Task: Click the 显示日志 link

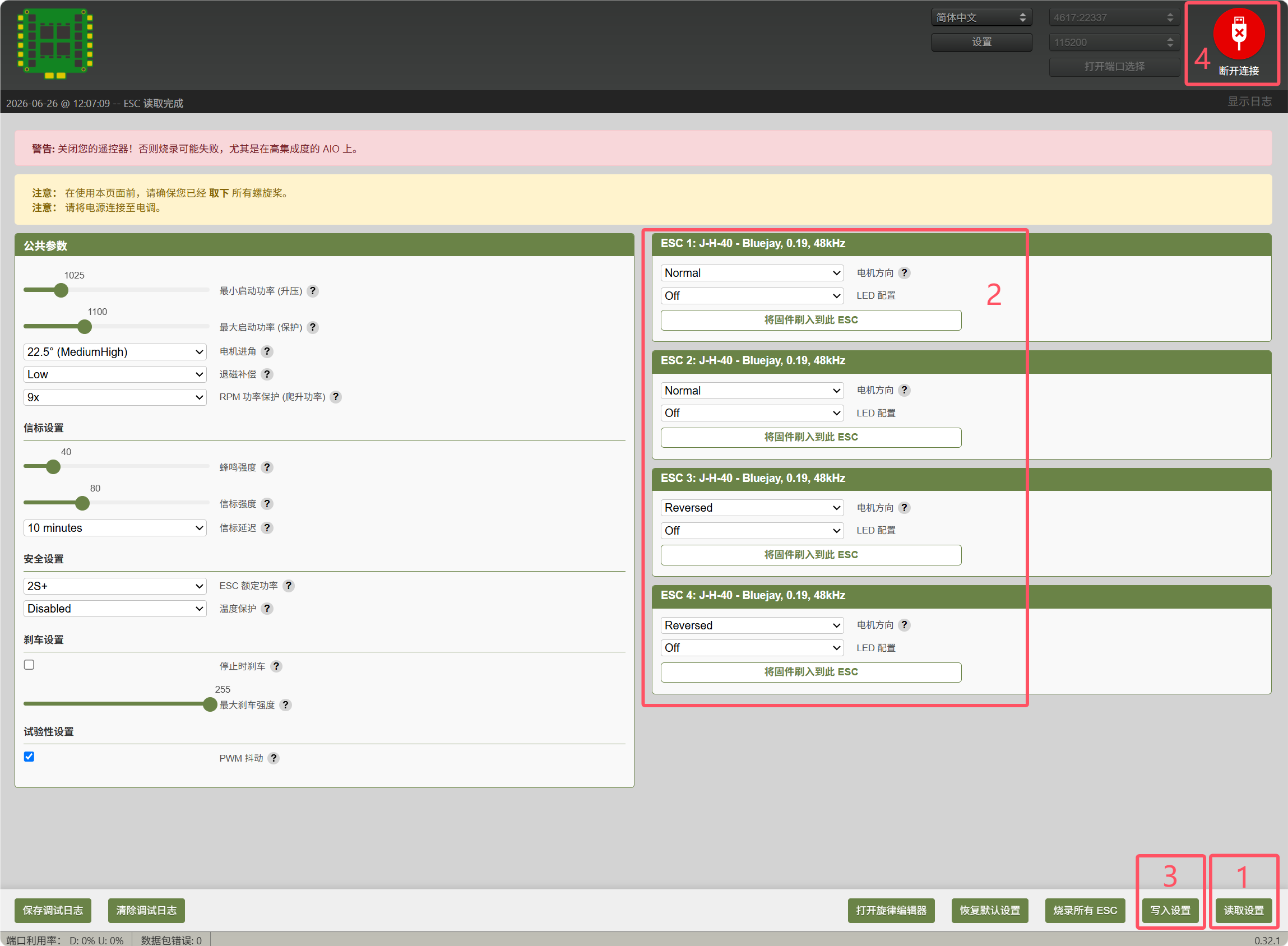Action: pos(1250,101)
